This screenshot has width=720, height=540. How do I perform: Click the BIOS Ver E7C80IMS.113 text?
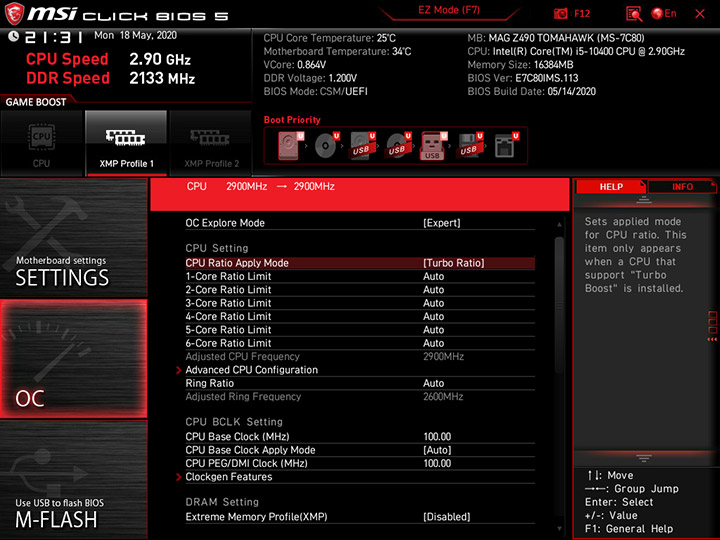pyautogui.click(x=523, y=78)
